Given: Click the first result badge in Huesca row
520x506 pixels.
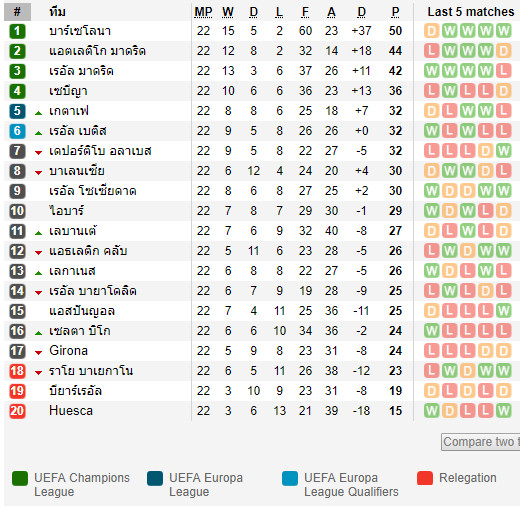Looking at the screenshot, I should pyautogui.click(x=431, y=411).
